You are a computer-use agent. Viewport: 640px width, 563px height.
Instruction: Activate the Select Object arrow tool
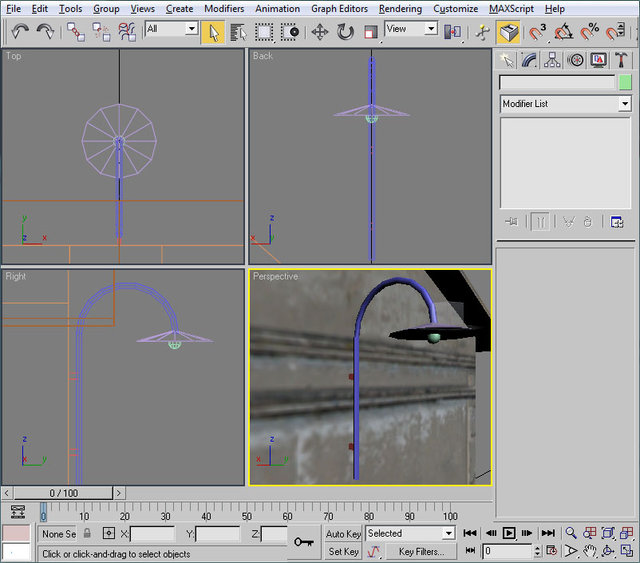(212, 31)
